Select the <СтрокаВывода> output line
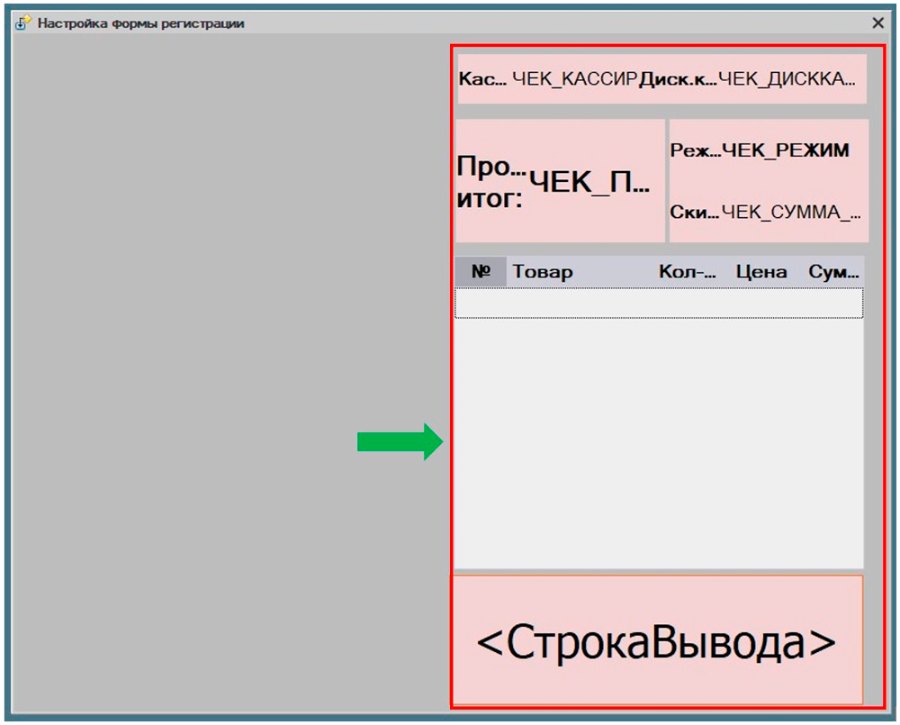900x725 pixels. tap(657, 640)
